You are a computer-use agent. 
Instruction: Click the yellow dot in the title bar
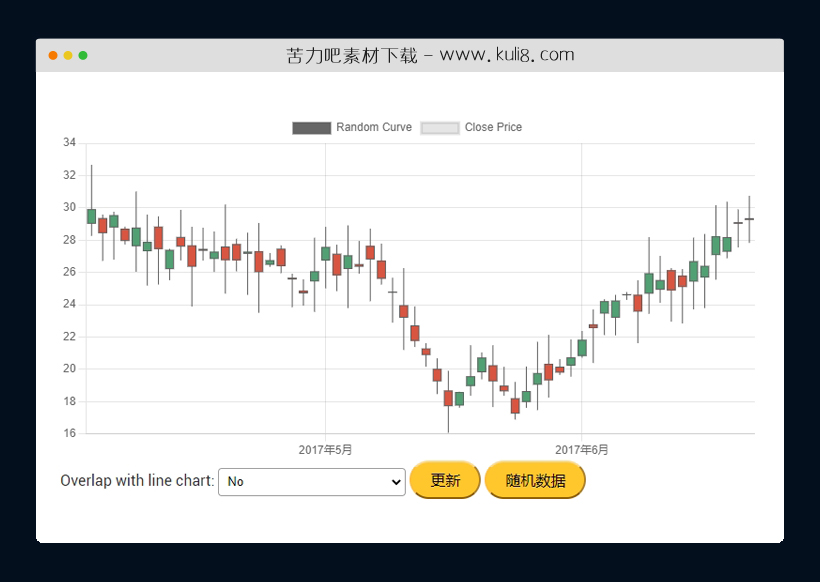(x=68, y=55)
